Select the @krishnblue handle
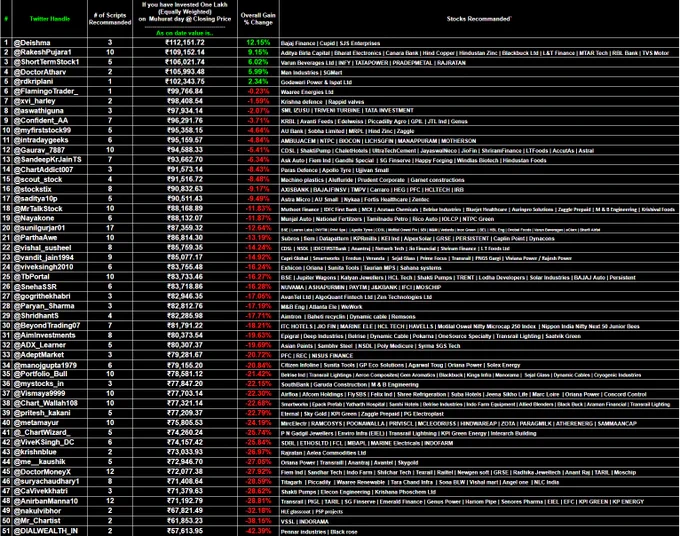680x536 pixels. [x=35, y=452]
